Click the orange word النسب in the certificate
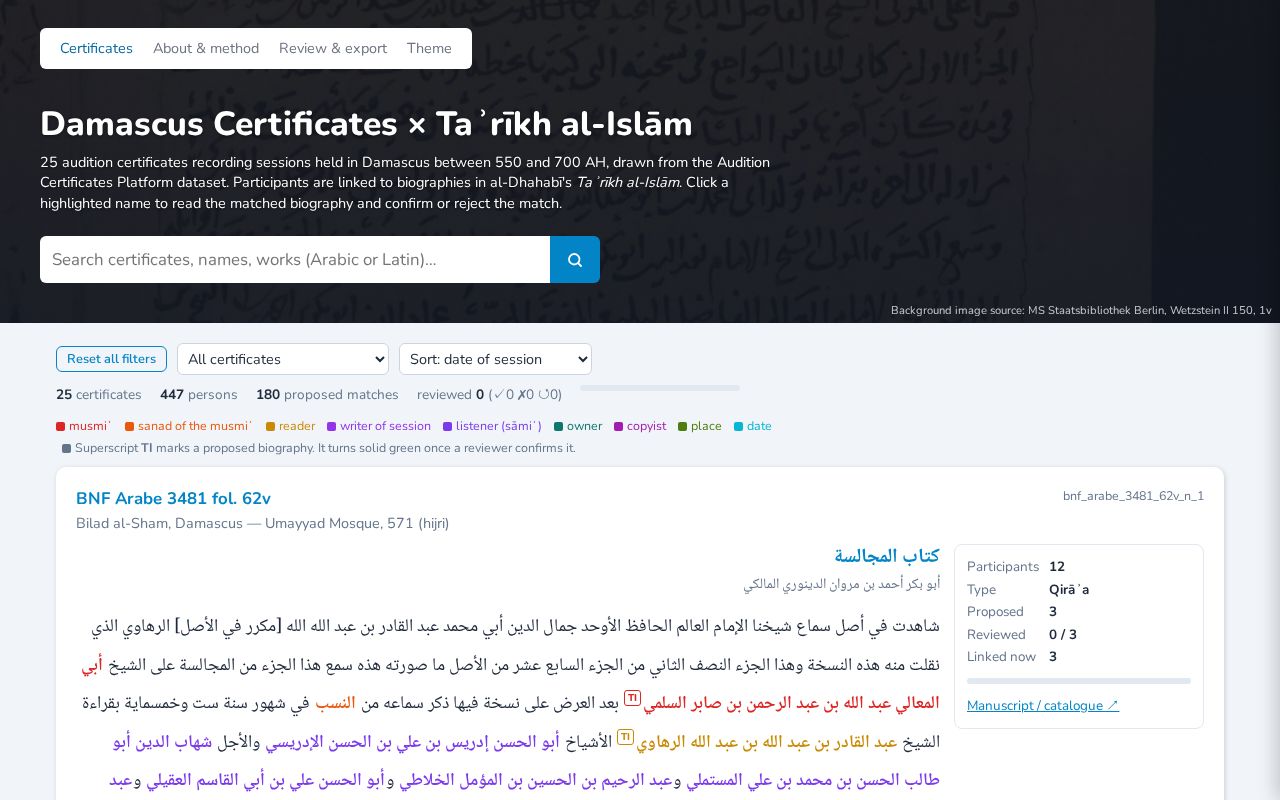The image size is (1280, 800). (335, 703)
